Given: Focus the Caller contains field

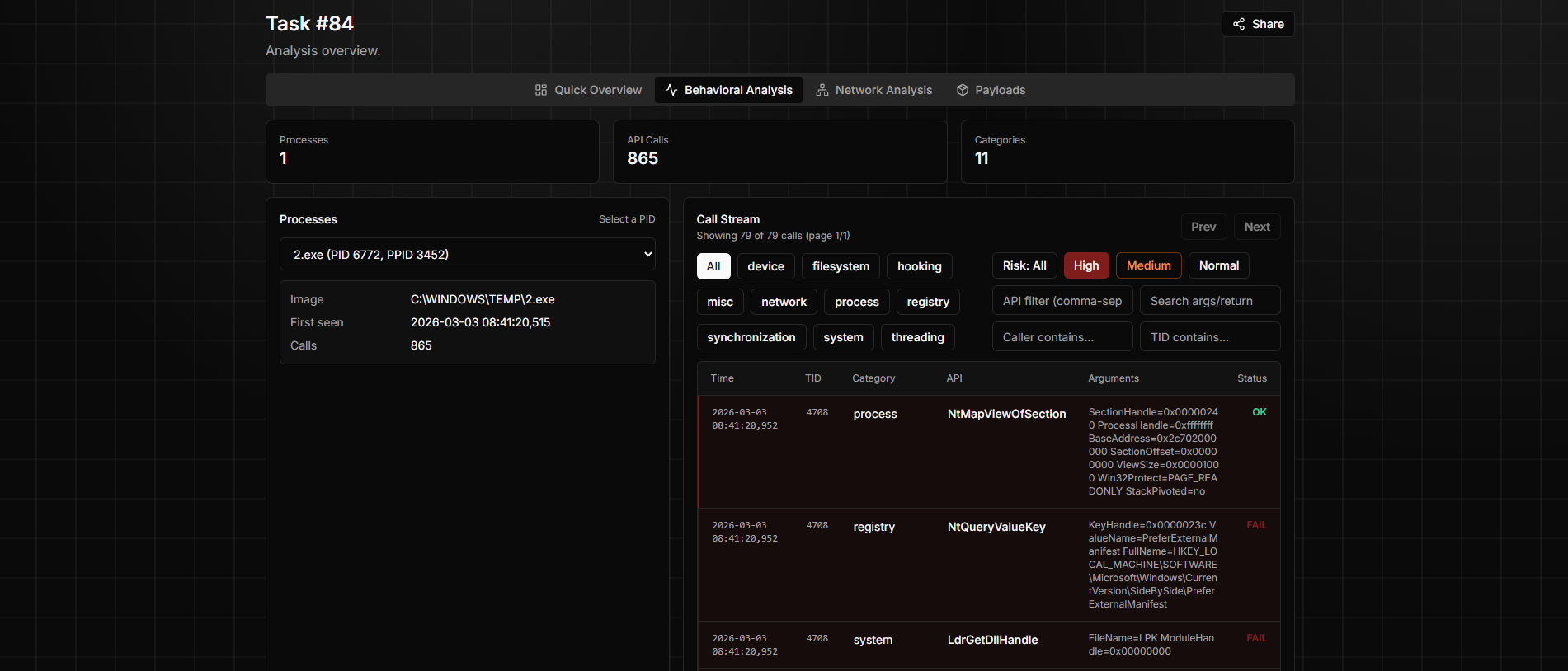Looking at the screenshot, I should [1062, 336].
